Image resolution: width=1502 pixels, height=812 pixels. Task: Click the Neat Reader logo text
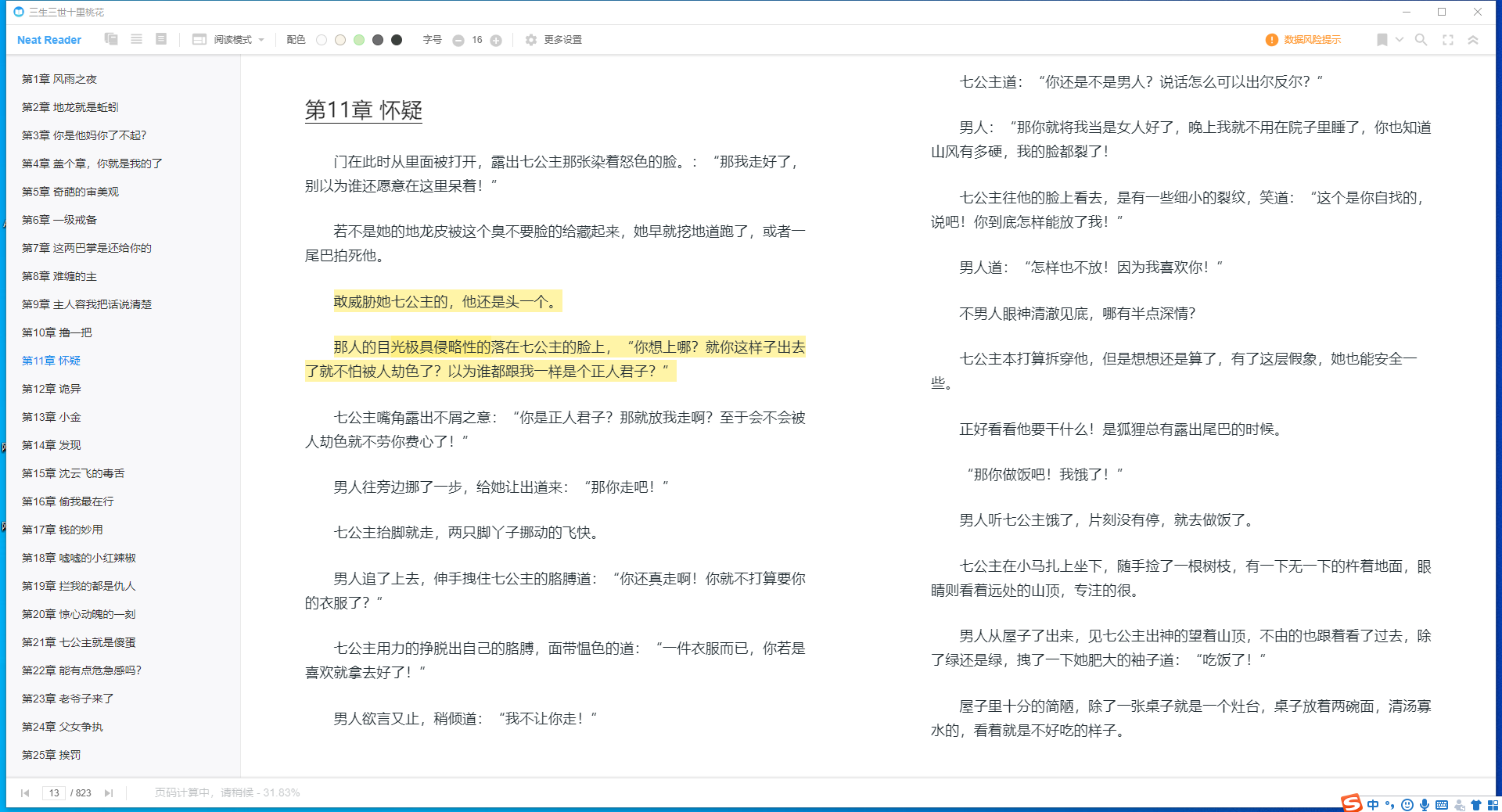click(49, 40)
